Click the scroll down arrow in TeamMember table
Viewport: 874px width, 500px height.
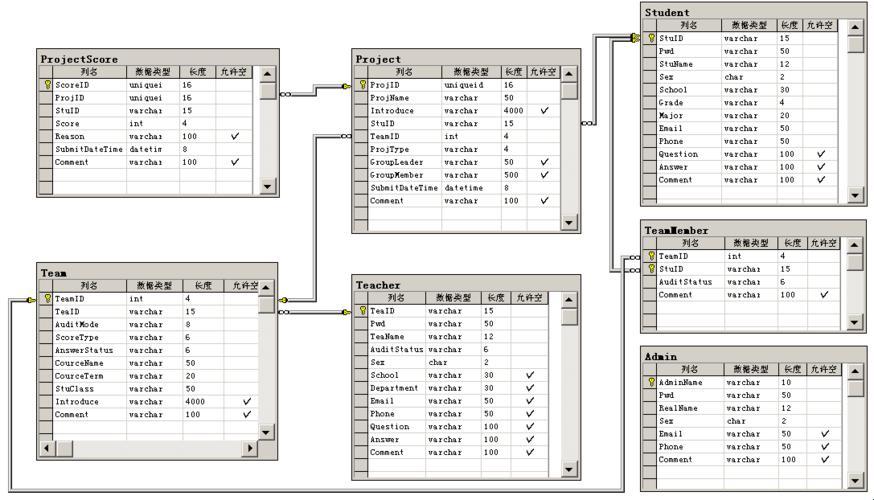click(854, 322)
